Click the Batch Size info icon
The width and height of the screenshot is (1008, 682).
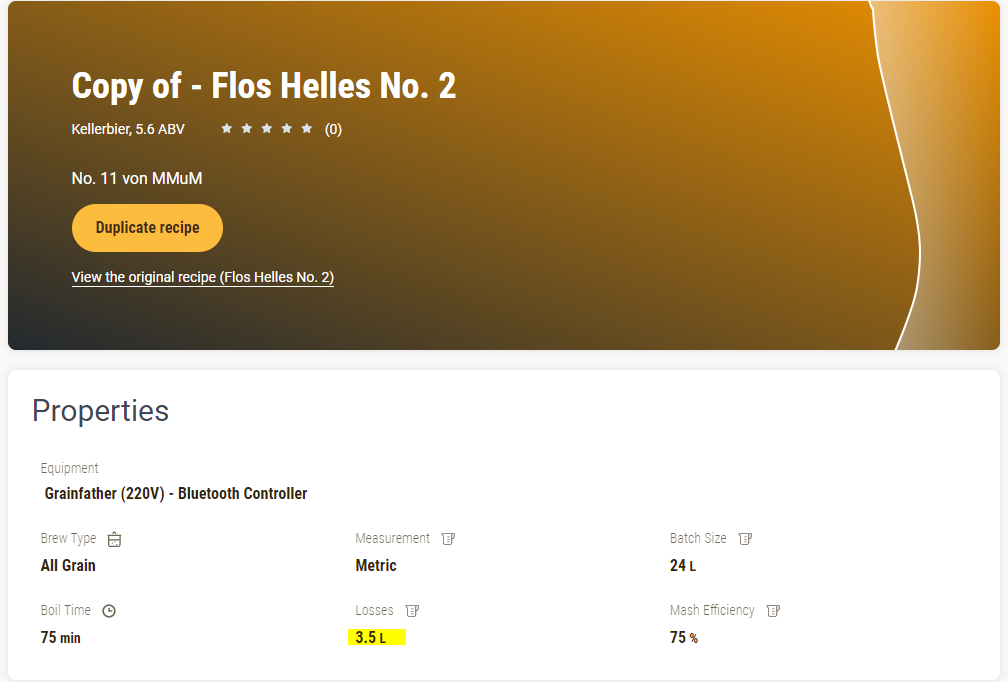coord(745,539)
